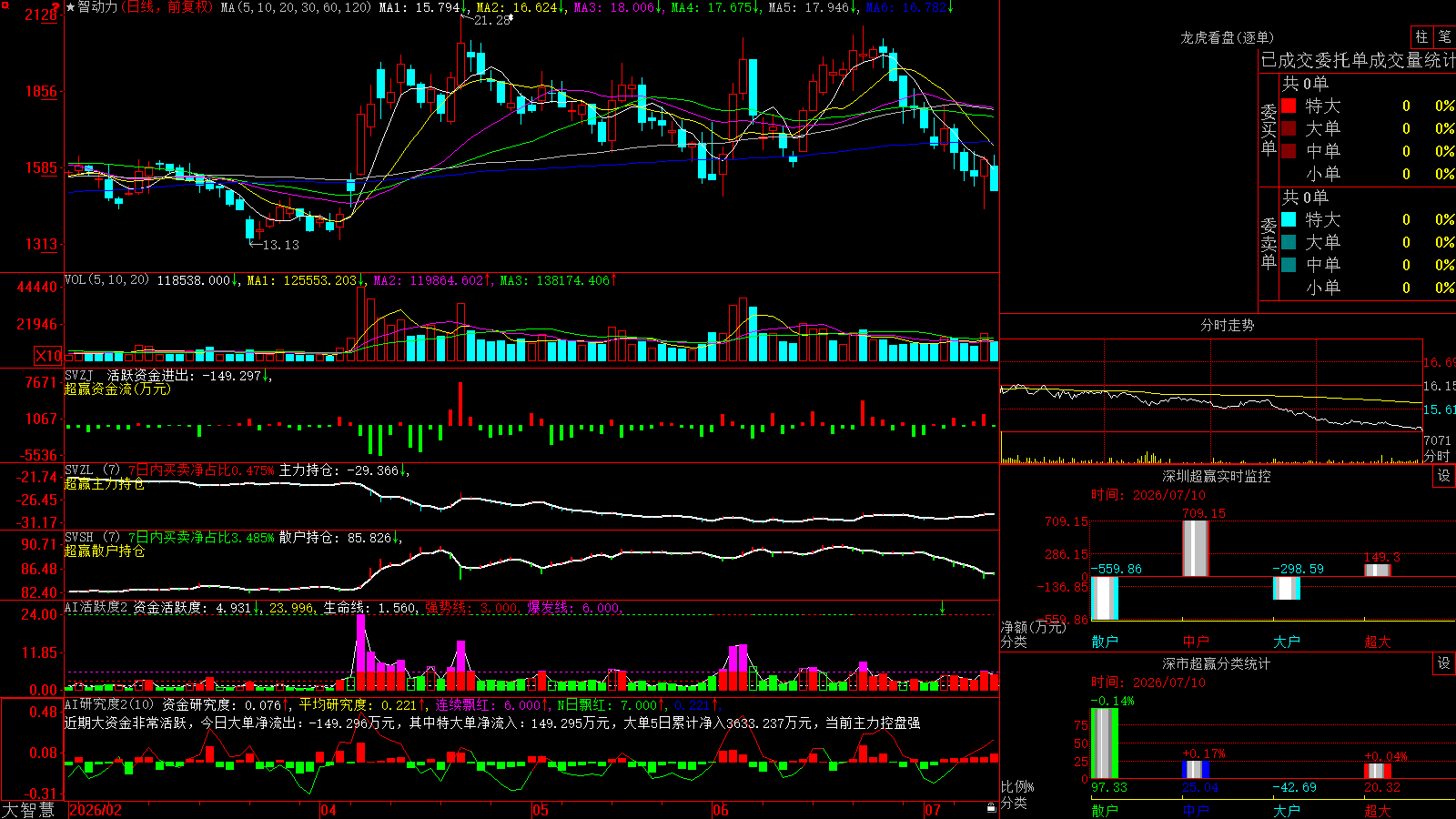Viewport: 1456px width, 819px height.
Task: Click the 07 month marker on timeline
Action: pos(933,810)
